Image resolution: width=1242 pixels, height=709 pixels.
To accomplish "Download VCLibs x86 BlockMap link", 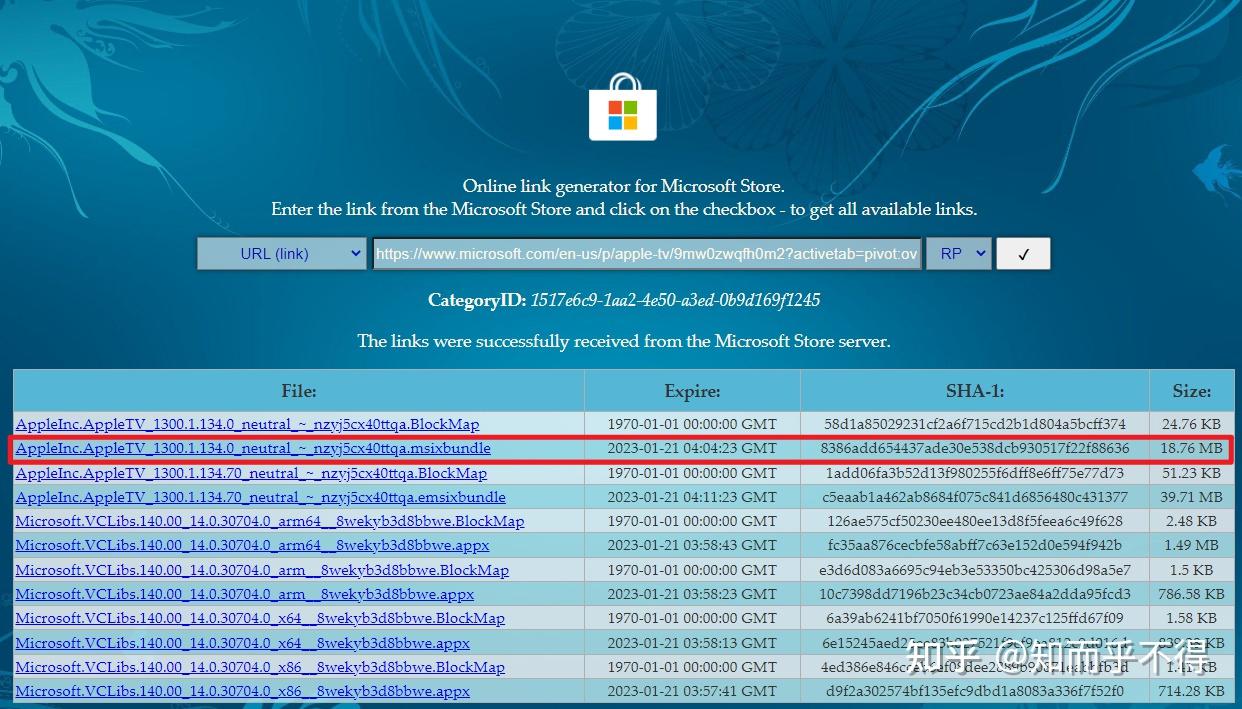I will coord(260,667).
